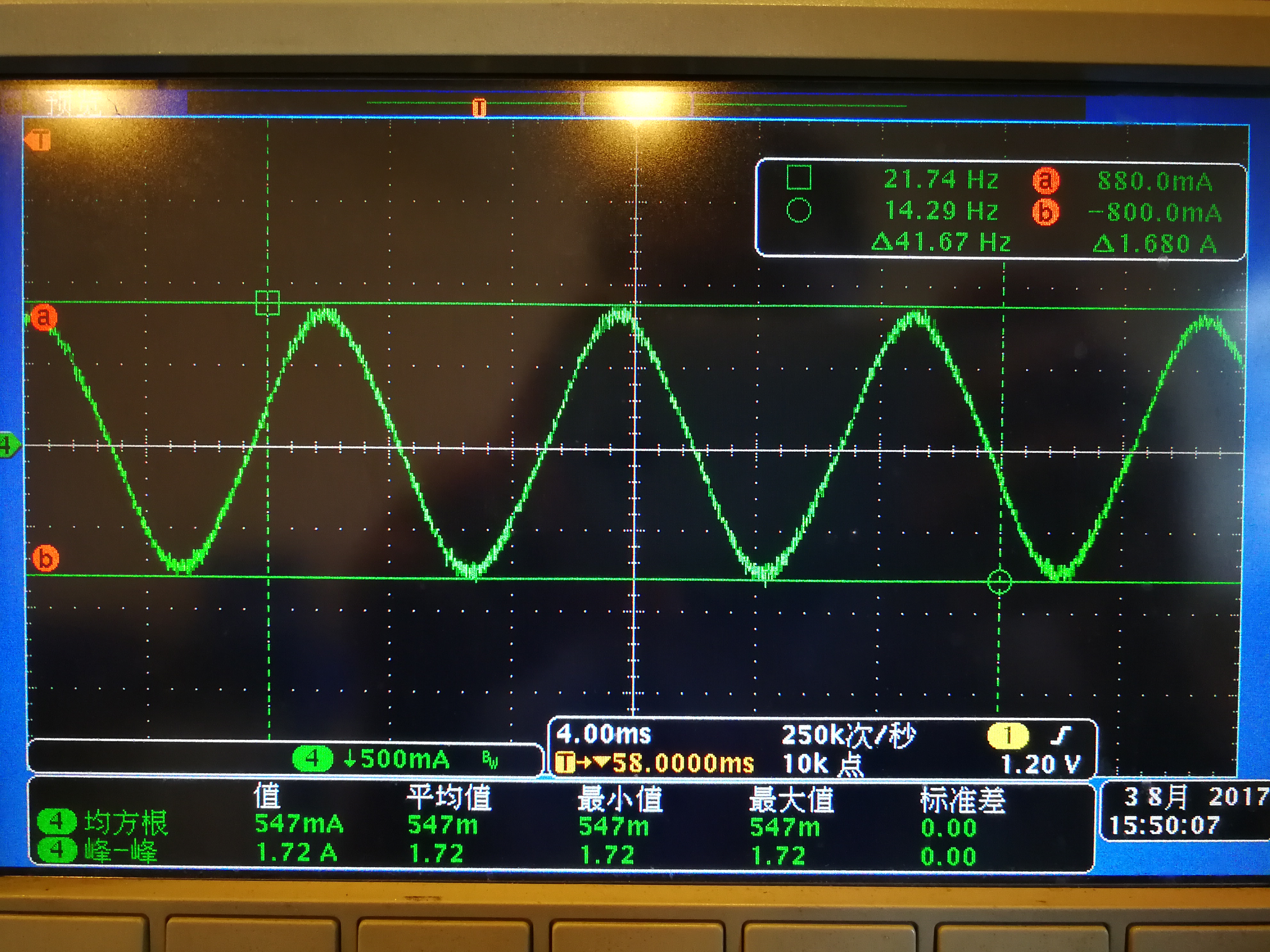
Task: Click the Δ1.680 A delta readout
Action: 1154,244
